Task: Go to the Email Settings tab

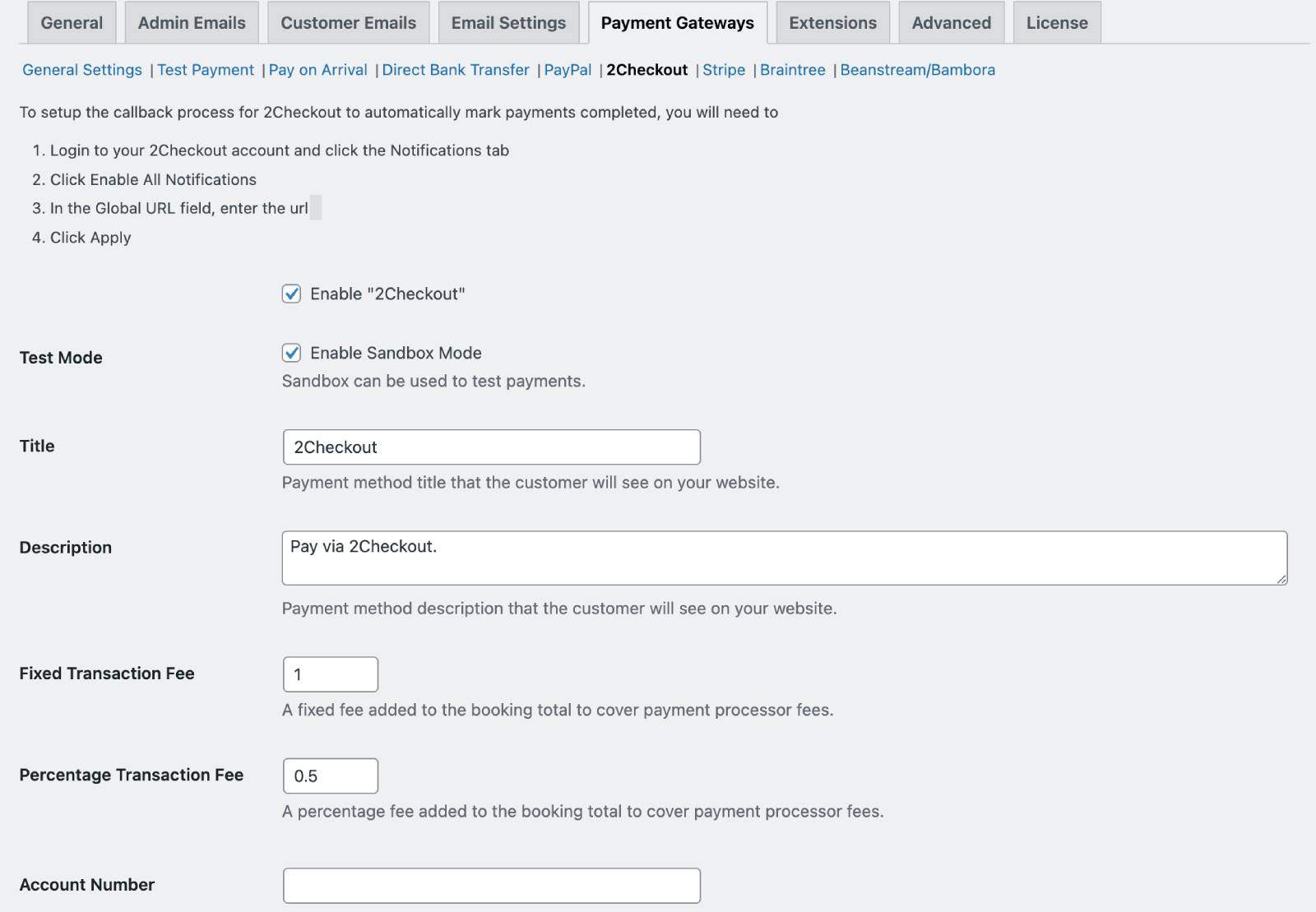Action: (x=508, y=23)
